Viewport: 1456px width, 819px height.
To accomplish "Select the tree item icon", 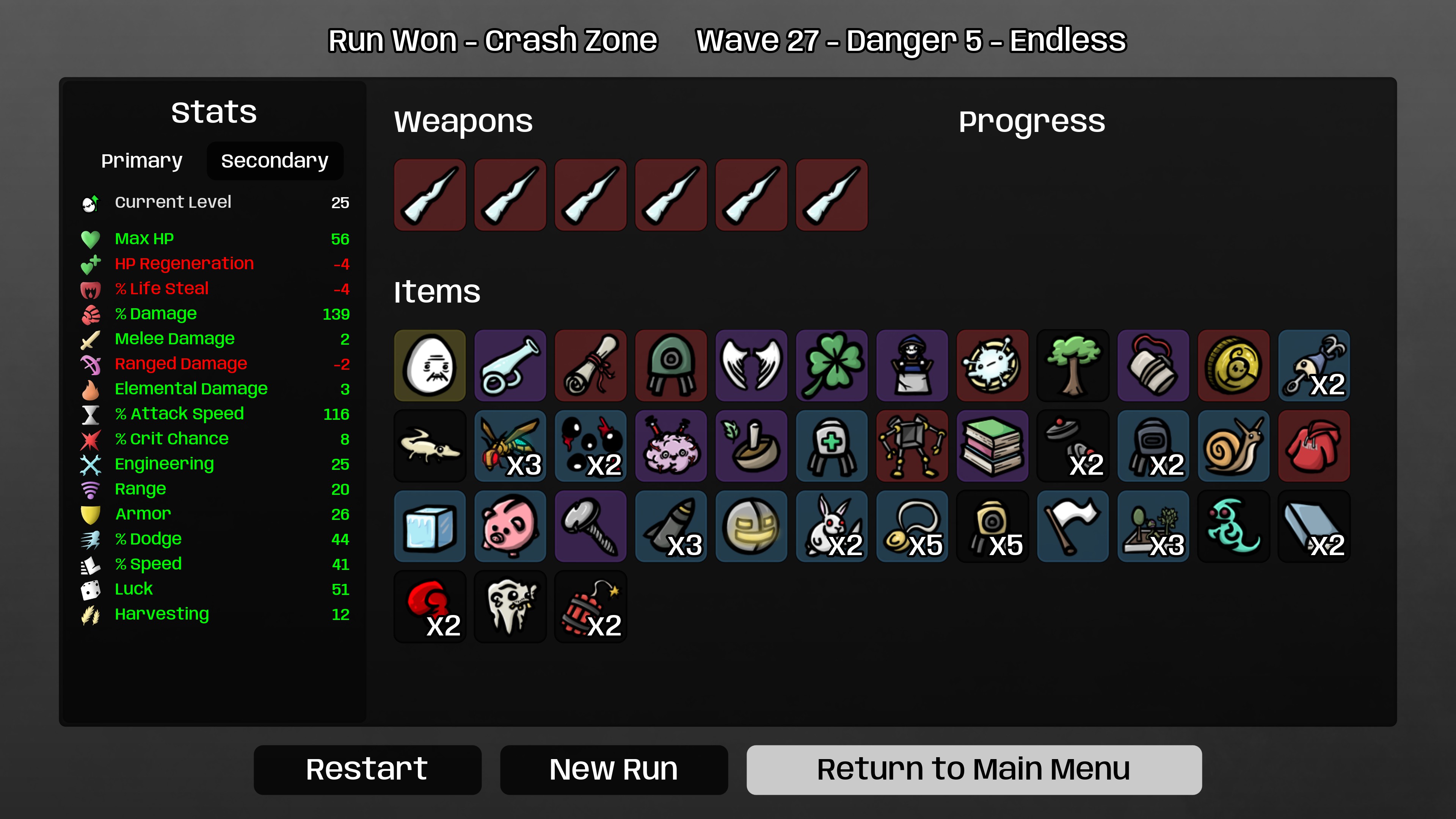I will [1073, 366].
